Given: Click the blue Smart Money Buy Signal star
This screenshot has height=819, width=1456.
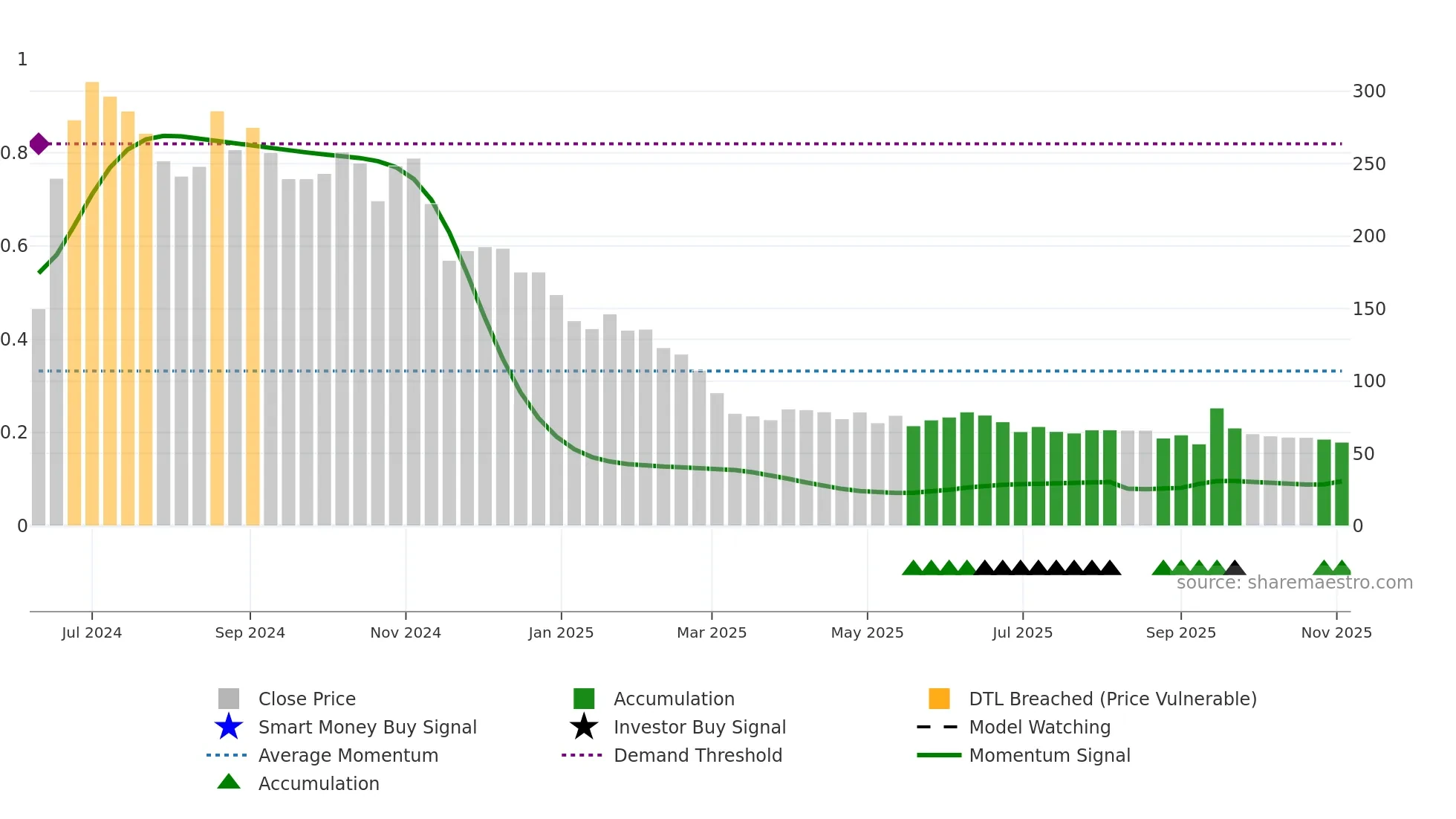Looking at the screenshot, I should click(x=229, y=727).
